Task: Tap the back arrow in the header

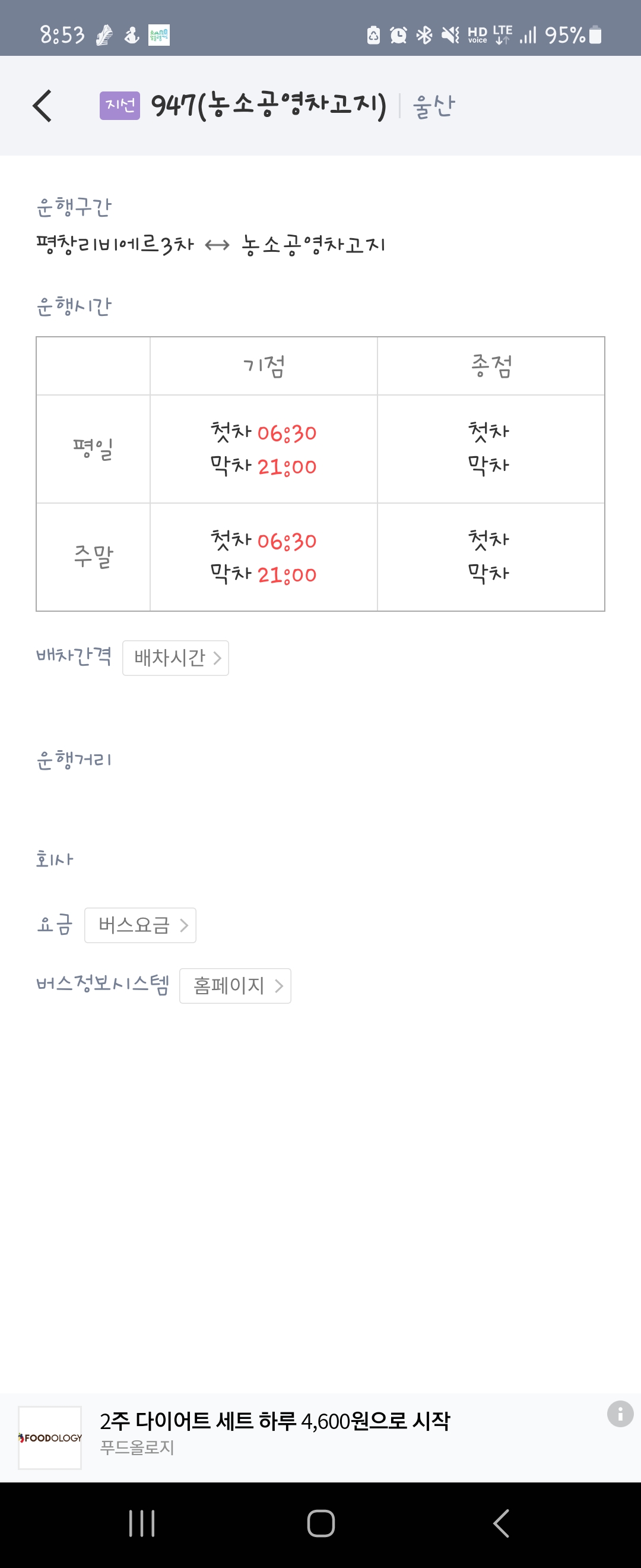Action: pyautogui.click(x=42, y=106)
